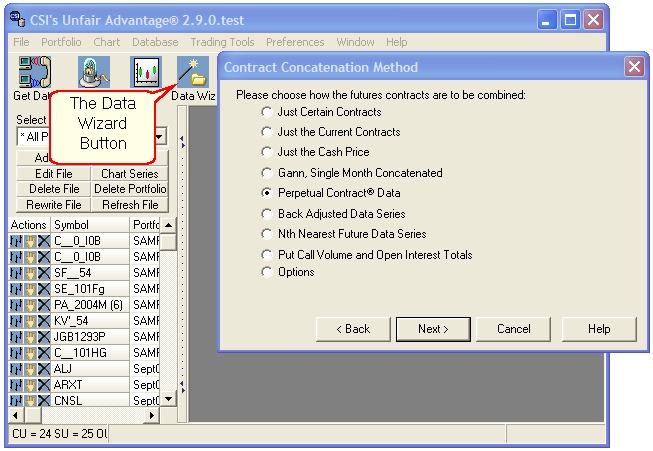653x451 pixels.
Task: Pick Gann, Single Month Concatenated
Action: pos(267,172)
